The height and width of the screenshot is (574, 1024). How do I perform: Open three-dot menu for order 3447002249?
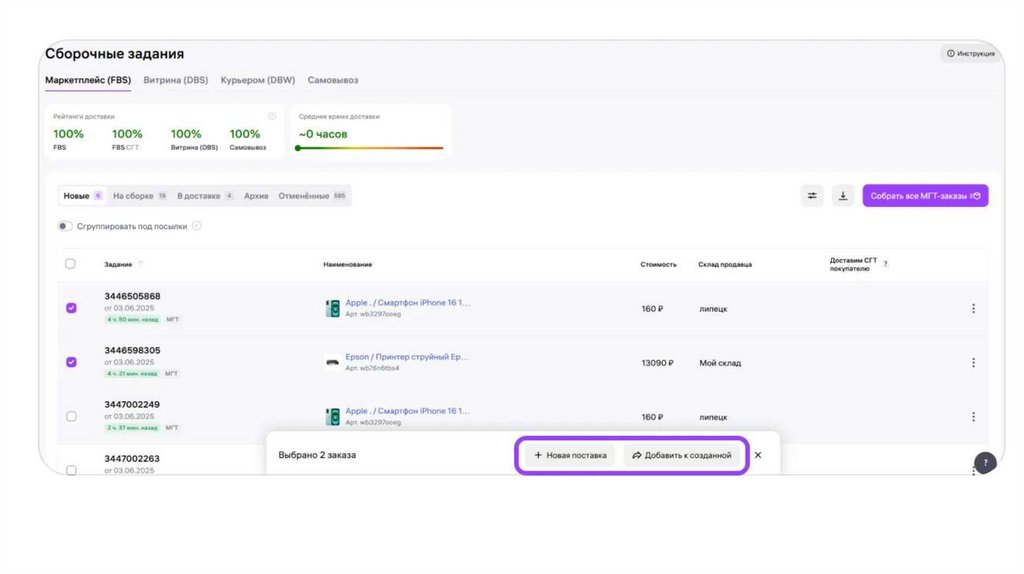(973, 416)
